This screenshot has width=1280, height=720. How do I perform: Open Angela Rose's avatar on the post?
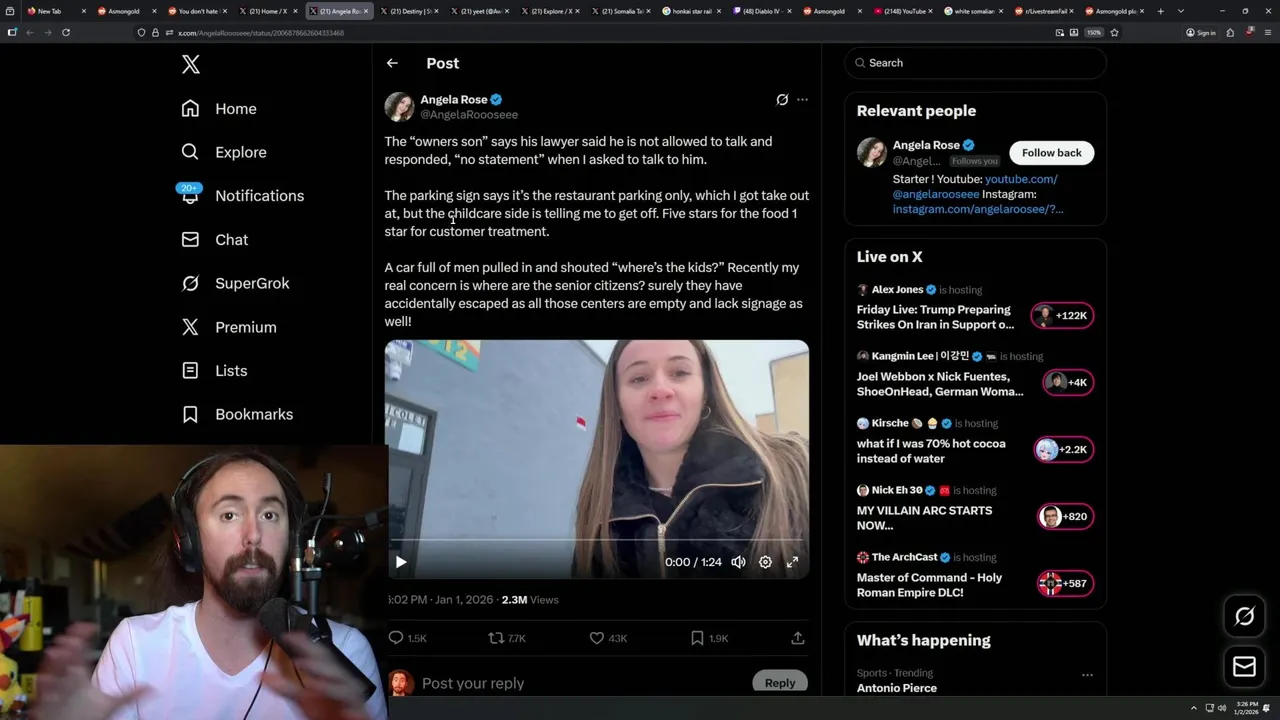[399, 107]
